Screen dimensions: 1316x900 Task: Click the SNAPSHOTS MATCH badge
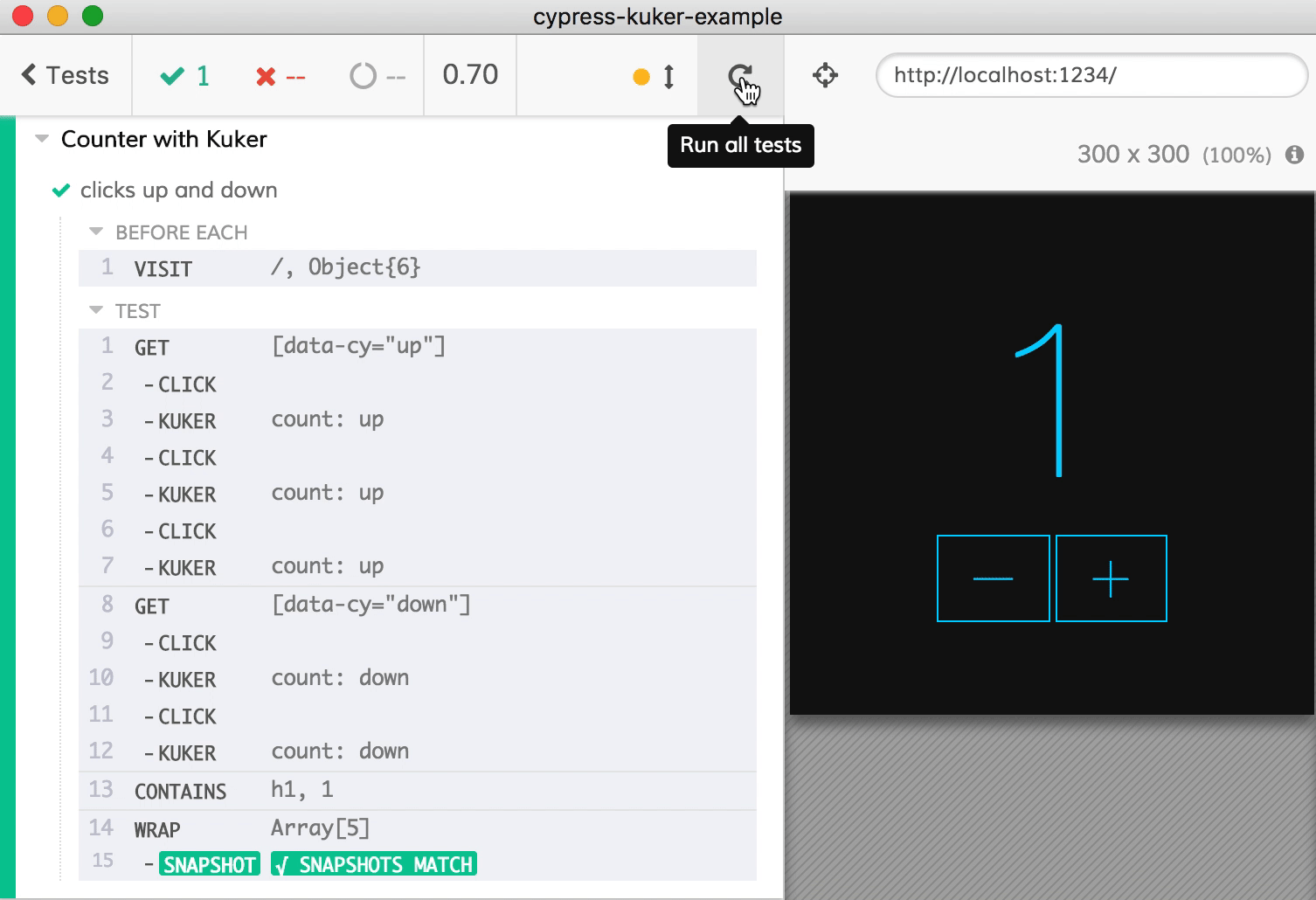click(374, 865)
